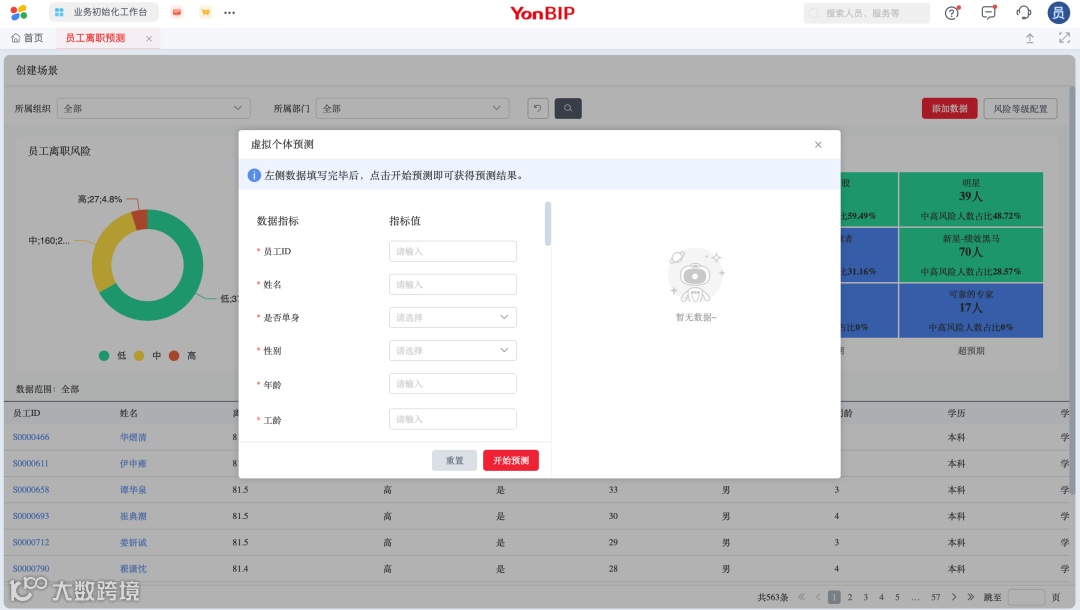Switch to 业务初始化工作台 workbench

pyautogui.click(x=103, y=12)
